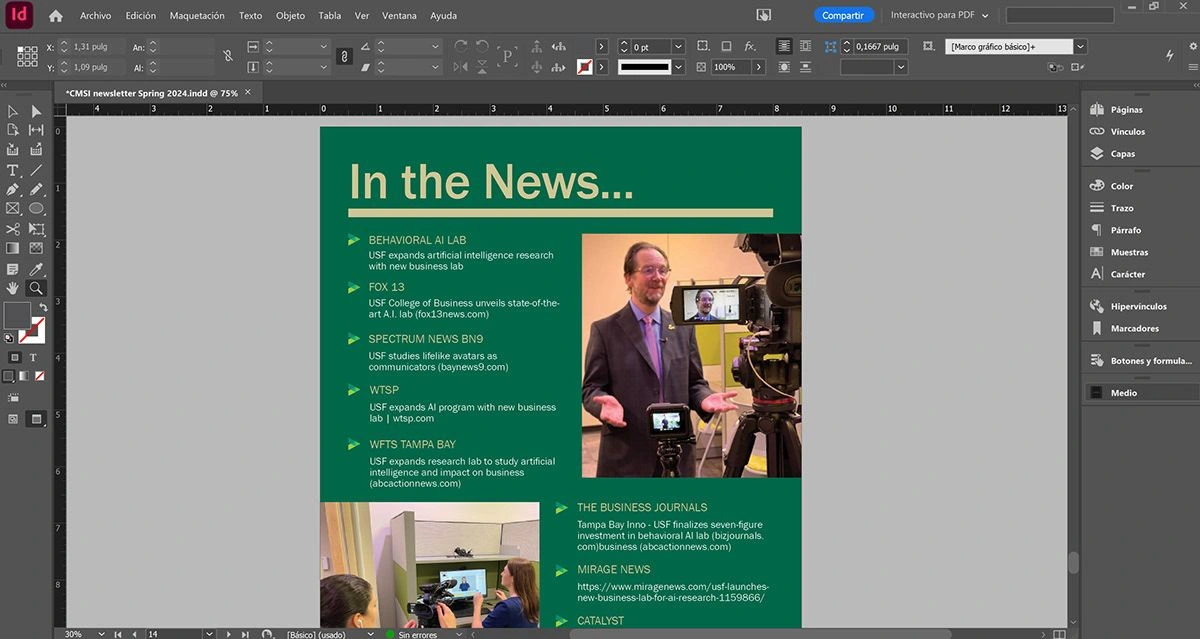Select the Hand tool
1200x639 pixels.
tap(13, 288)
